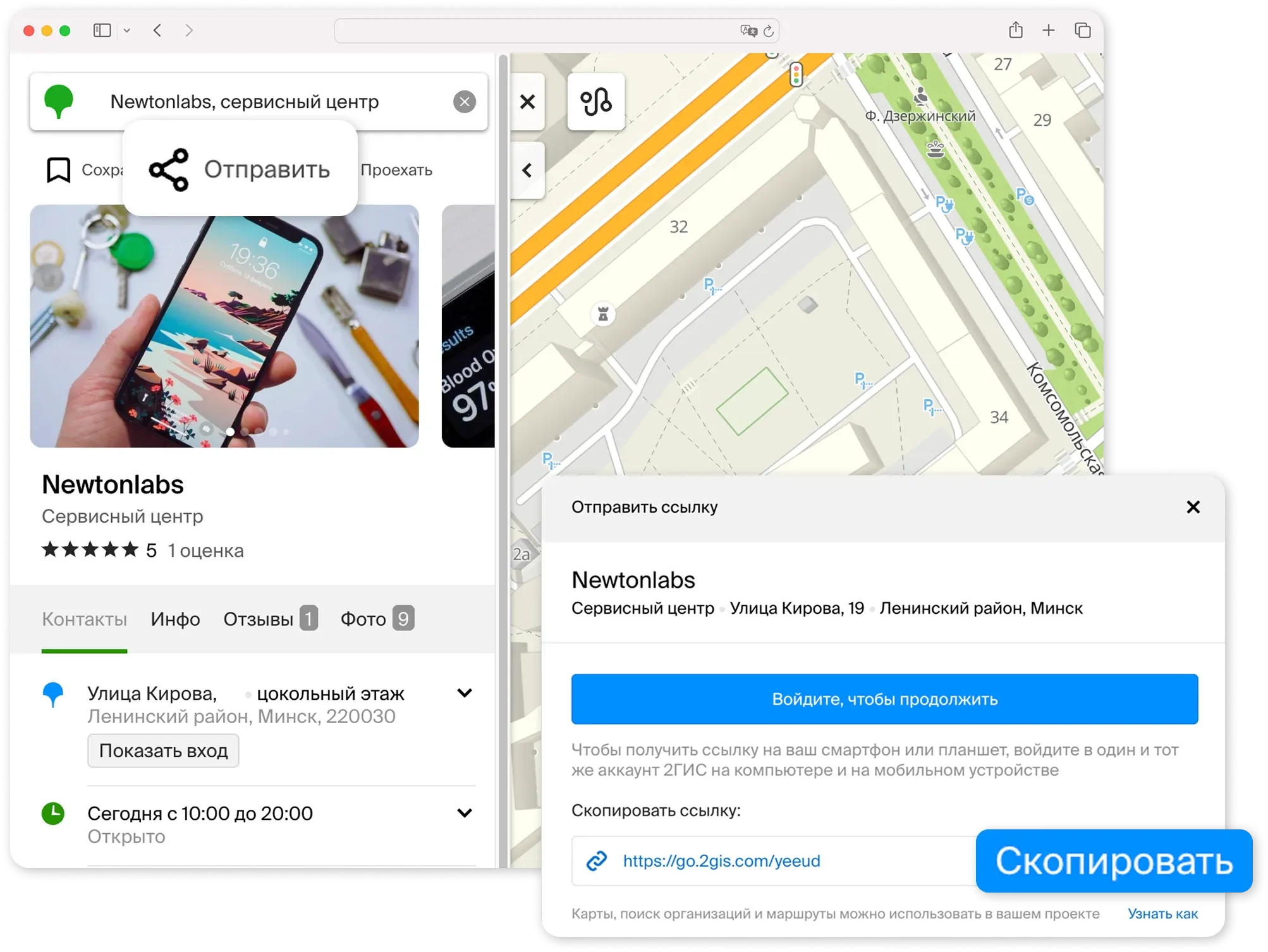Expand the opening hours chevron

tap(465, 814)
